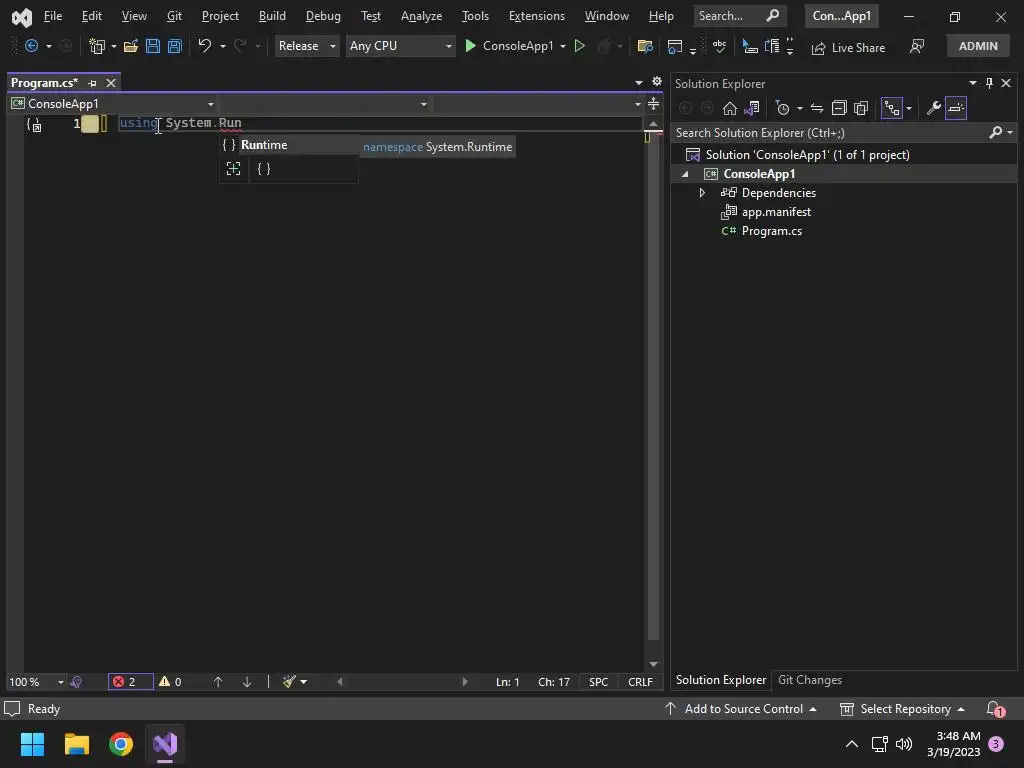The height and width of the screenshot is (768, 1024).
Task: Switch to Git Changes tab
Action: pos(810,680)
